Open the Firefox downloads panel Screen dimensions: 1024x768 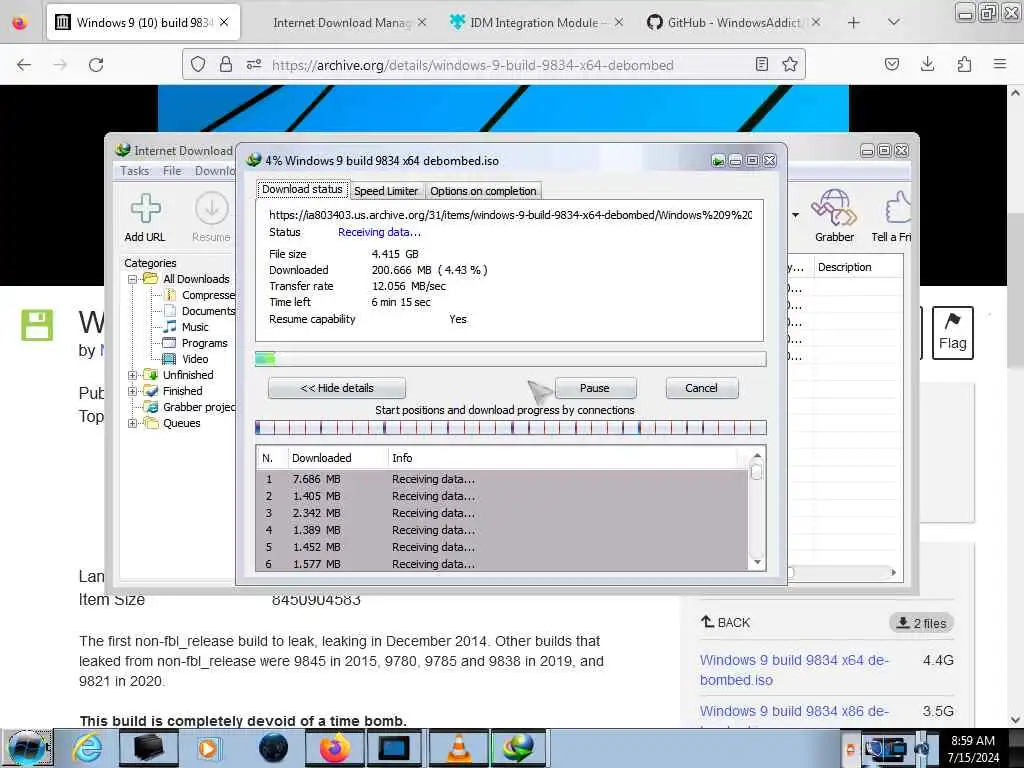pos(927,64)
